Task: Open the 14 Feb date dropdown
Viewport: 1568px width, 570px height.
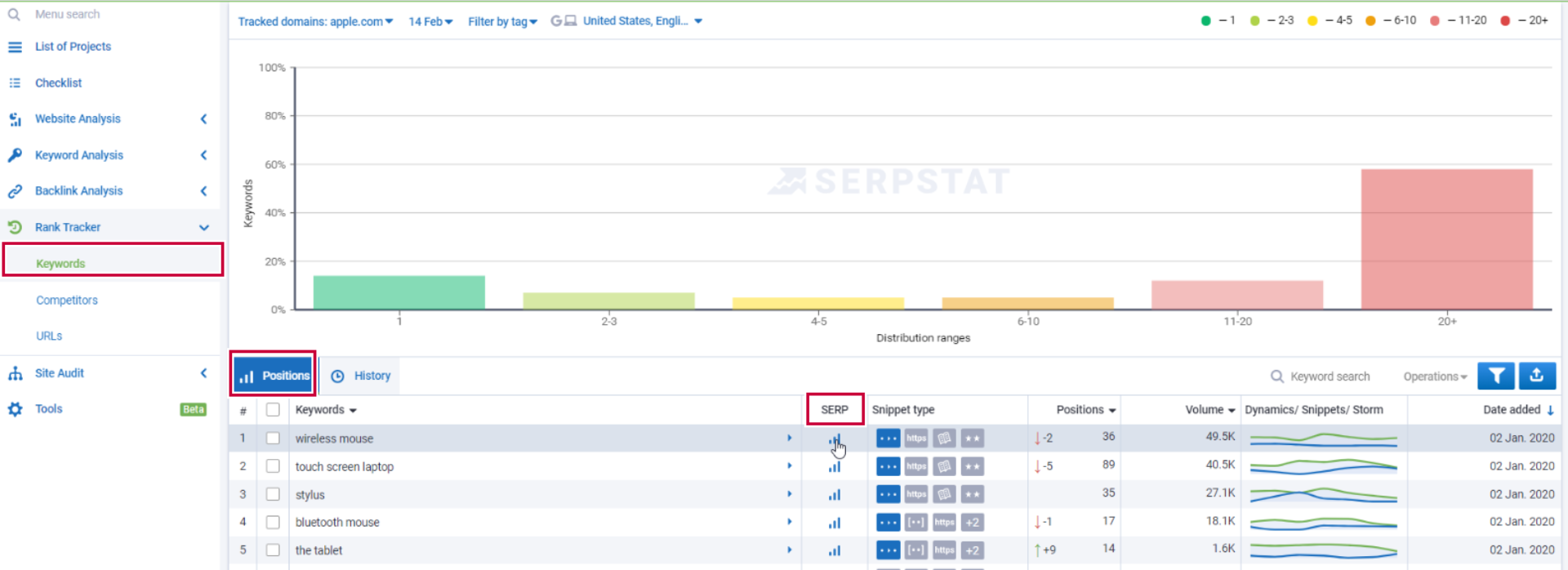Action: (430, 21)
